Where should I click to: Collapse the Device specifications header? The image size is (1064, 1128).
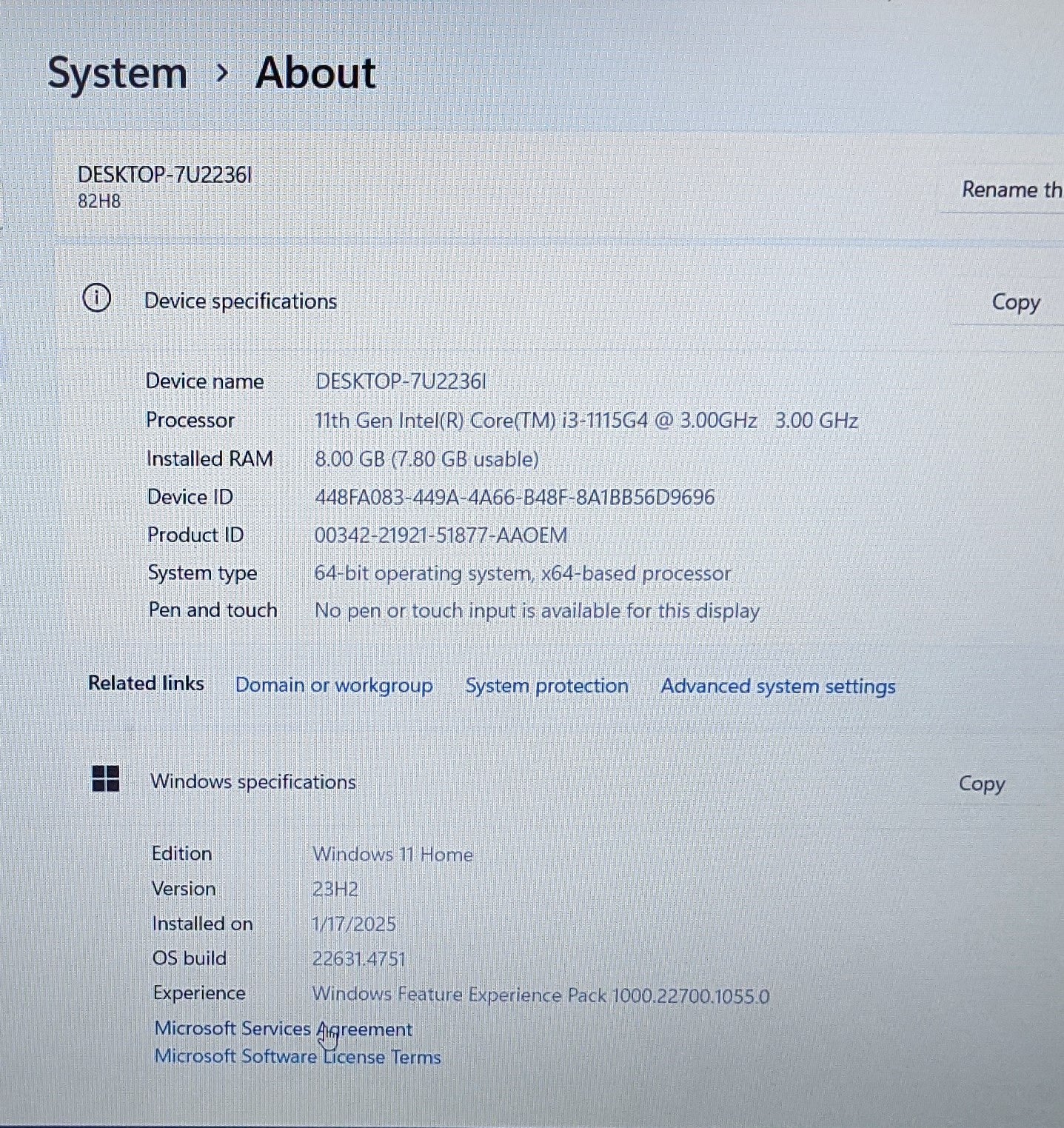coord(559,301)
